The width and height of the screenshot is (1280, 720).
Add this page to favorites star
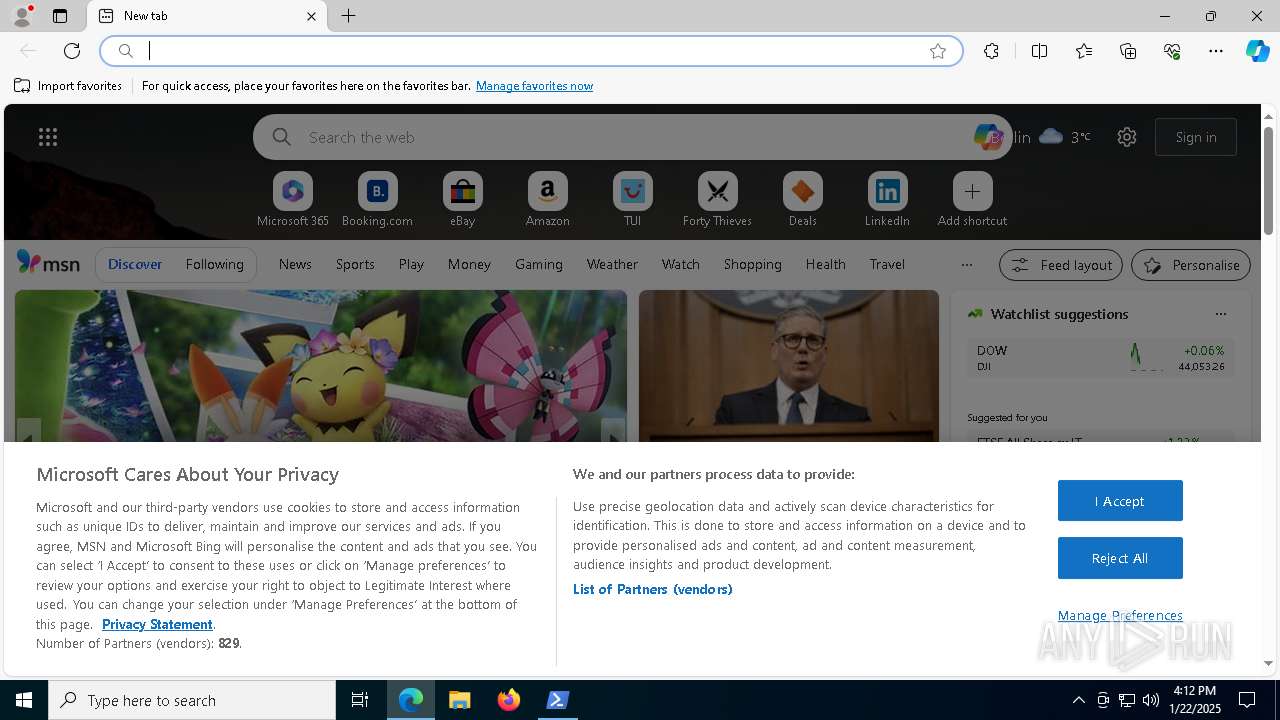click(x=938, y=51)
